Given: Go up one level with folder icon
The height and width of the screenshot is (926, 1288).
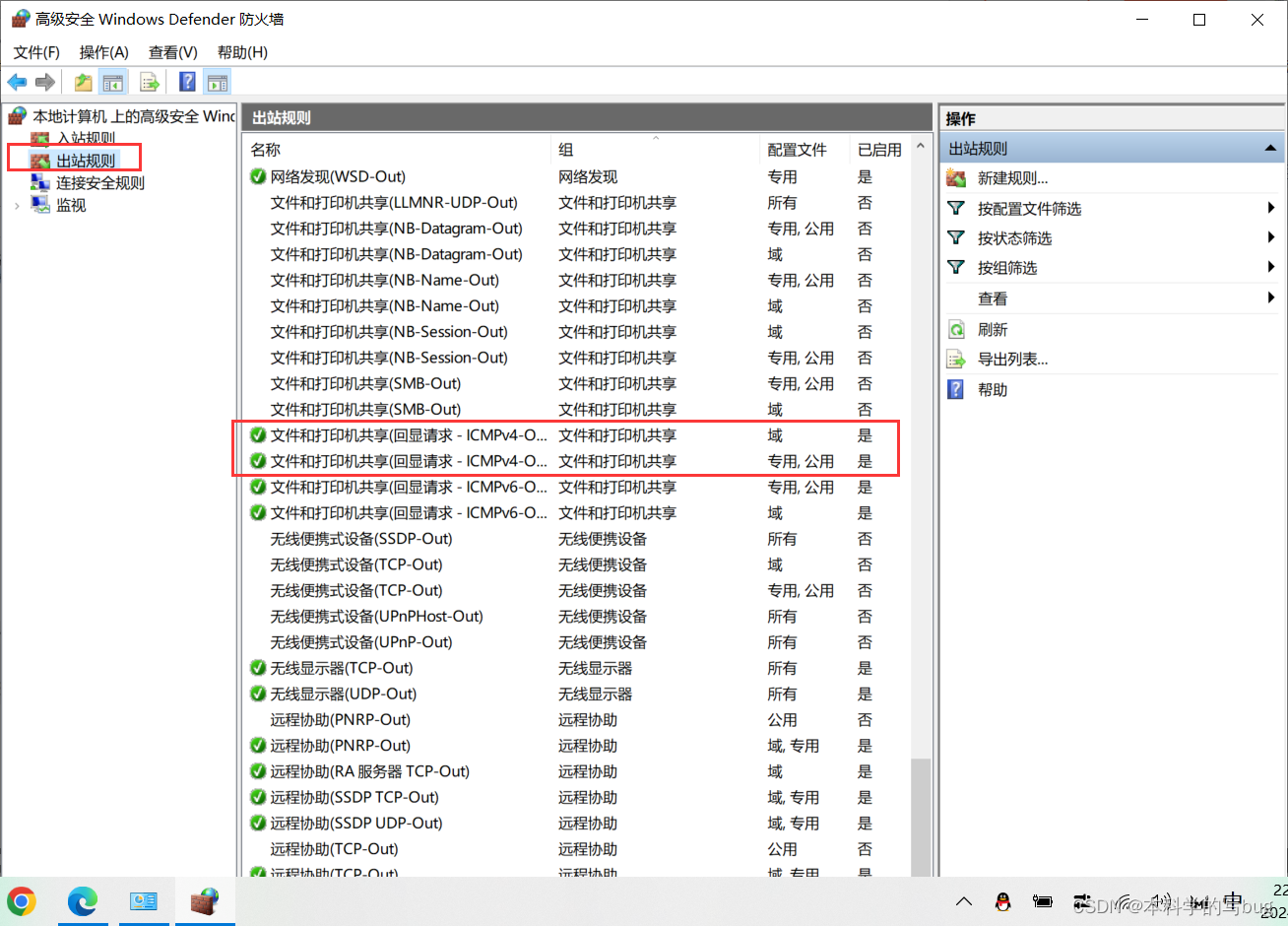Looking at the screenshot, I should point(84,83).
